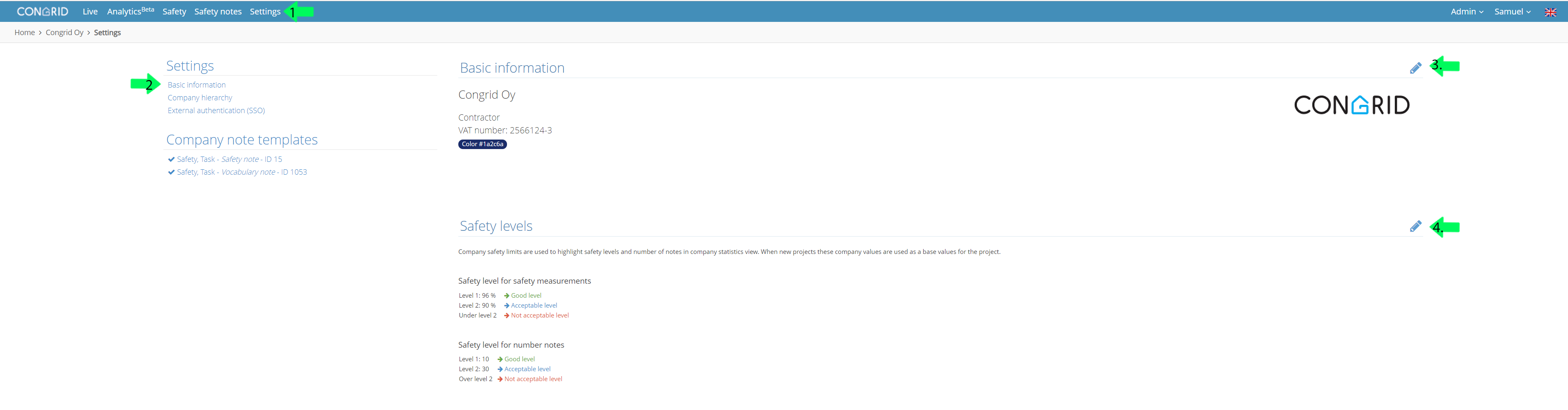Viewport: 1568px width, 410px height.
Task: Click the Contractor label
Action: pyautogui.click(x=479, y=118)
